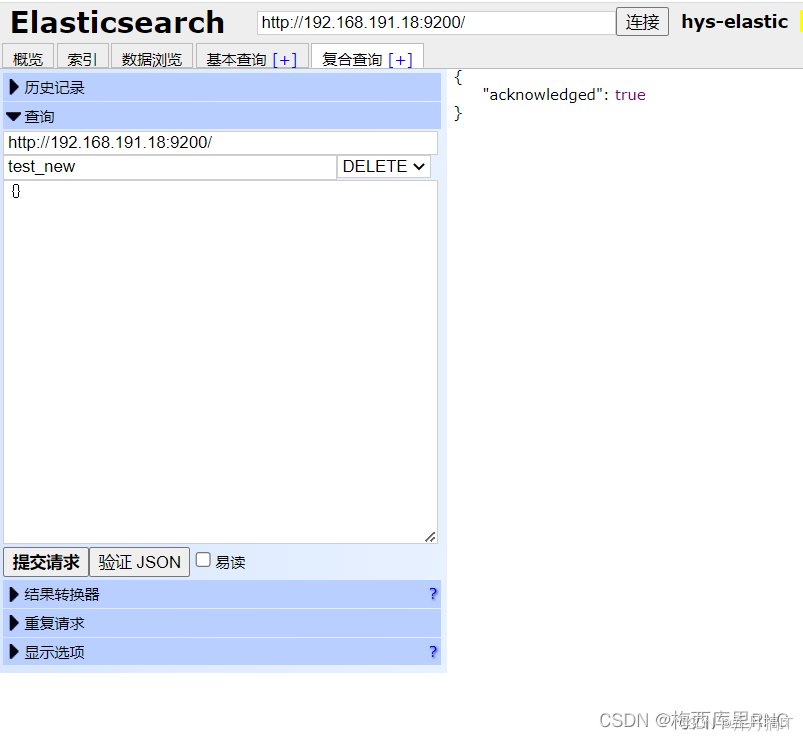The height and width of the screenshot is (739, 803).
Task: Expand the 结果转换器 result transformer section
Action: 222,594
